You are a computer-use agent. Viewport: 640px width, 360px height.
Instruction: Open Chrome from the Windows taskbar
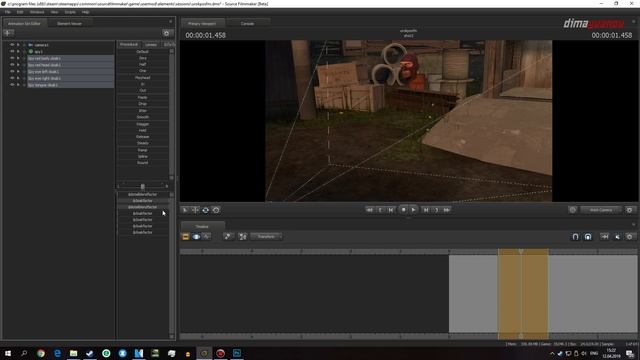coord(41,353)
